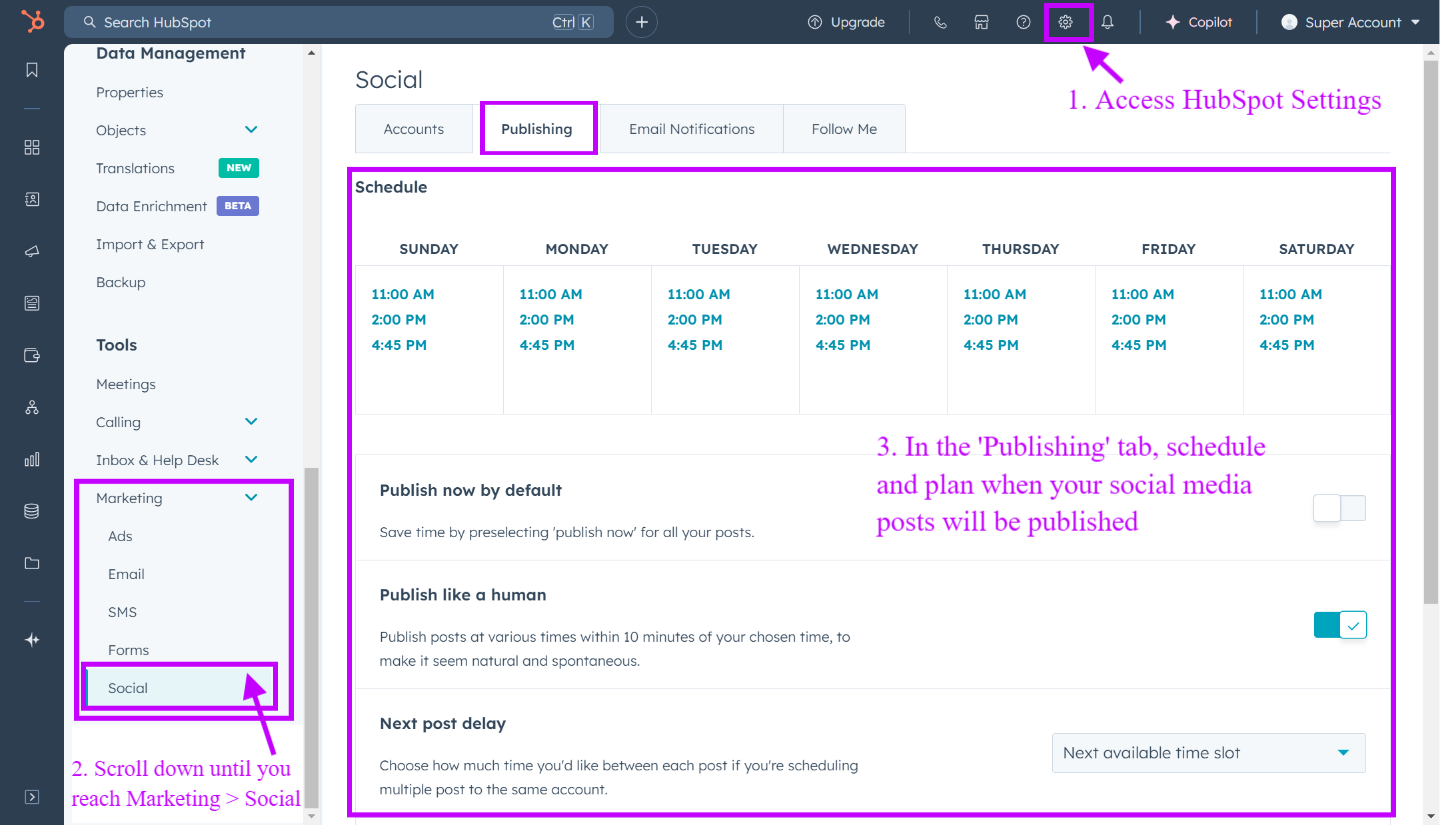This screenshot has width=1440, height=825.
Task: Switch to the Accounts tab
Action: (x=414, y=129)
